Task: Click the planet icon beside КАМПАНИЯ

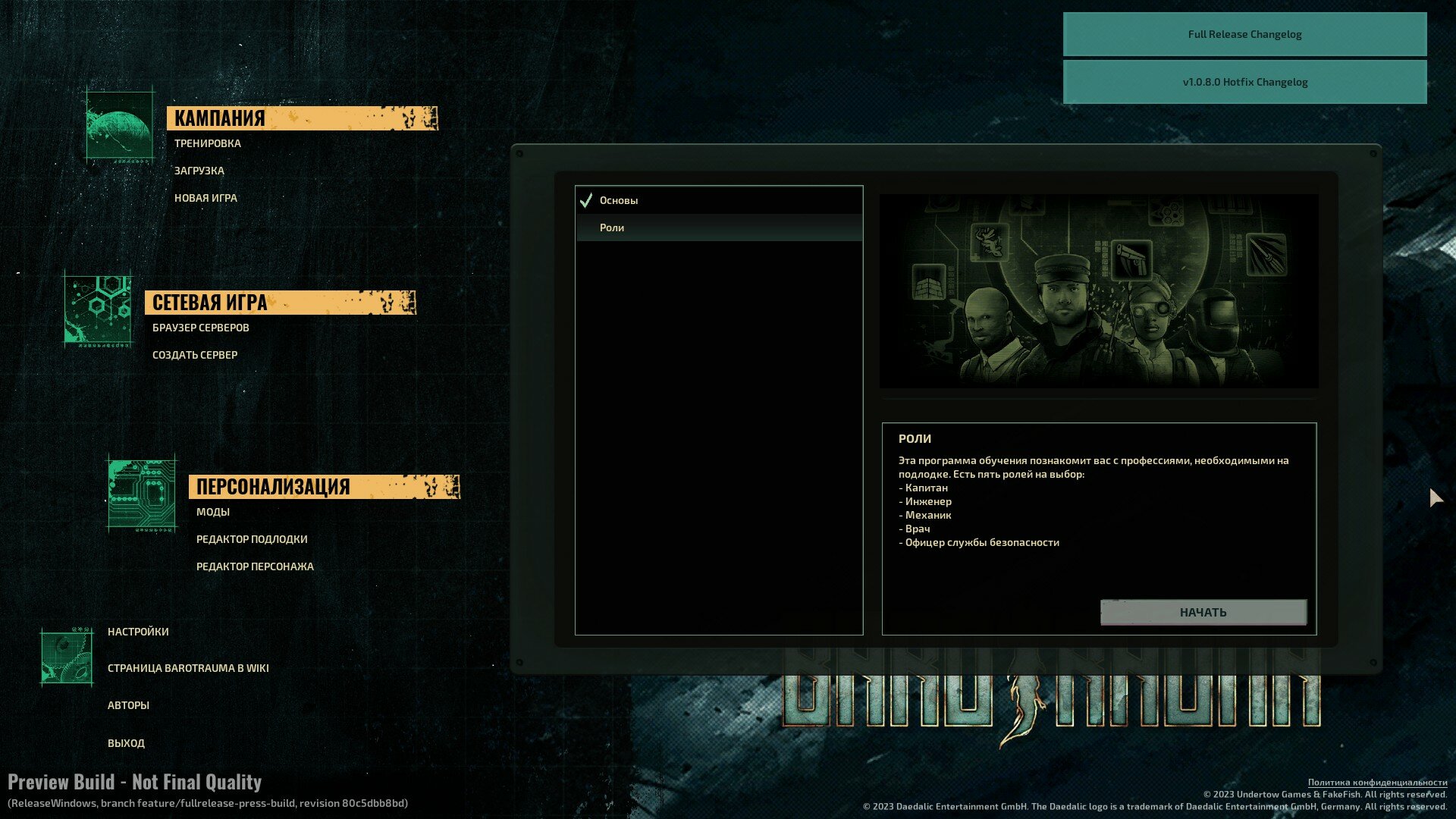Action: click(120, 125)
